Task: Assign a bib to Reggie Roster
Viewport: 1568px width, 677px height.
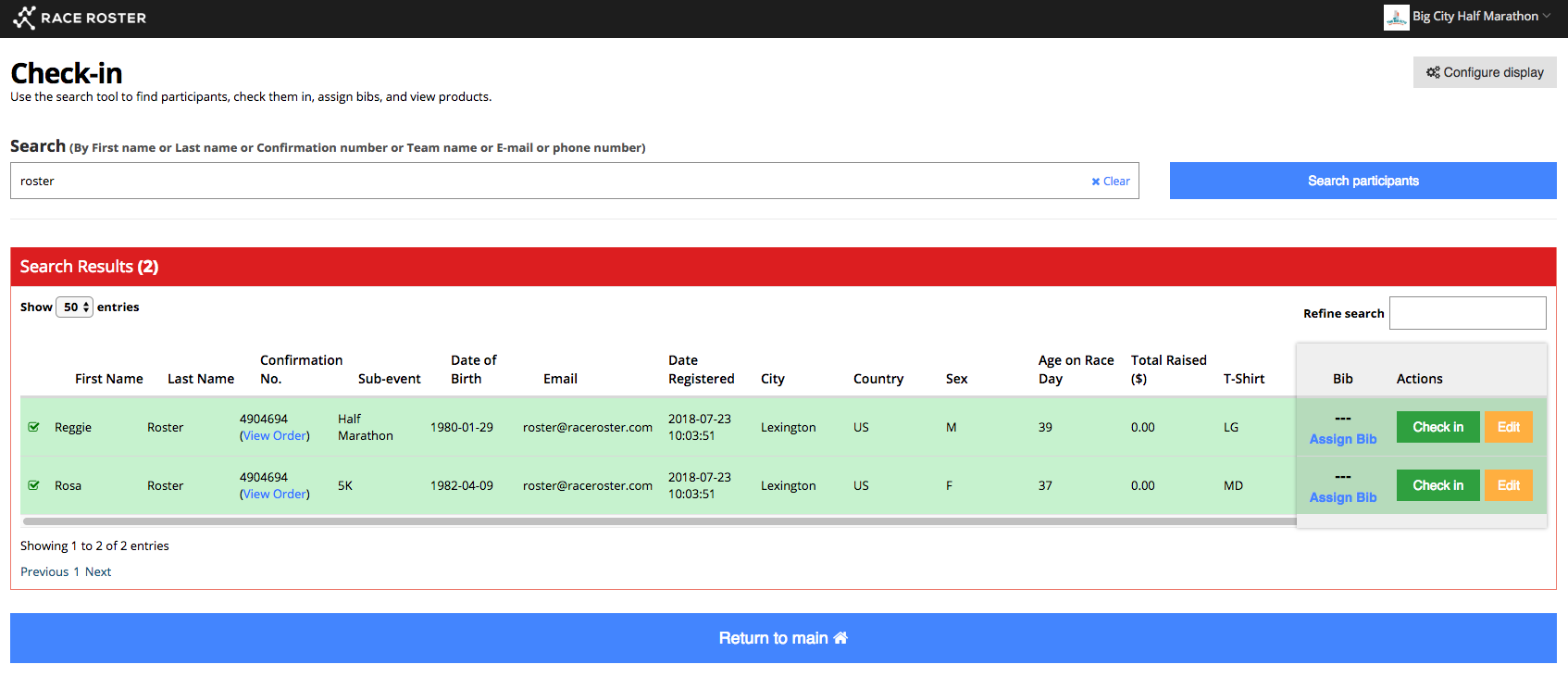Action: (1342, 439)
